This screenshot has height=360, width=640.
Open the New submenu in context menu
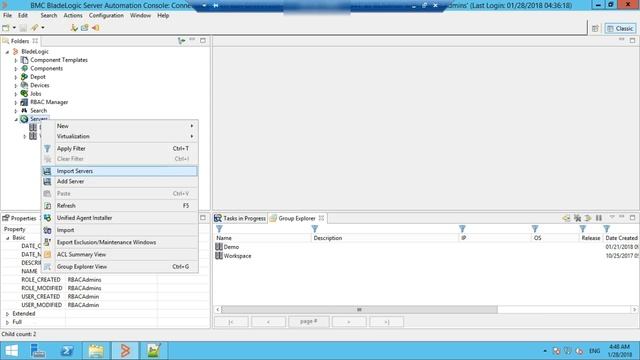pyautogui.click(x=120, y=126)
